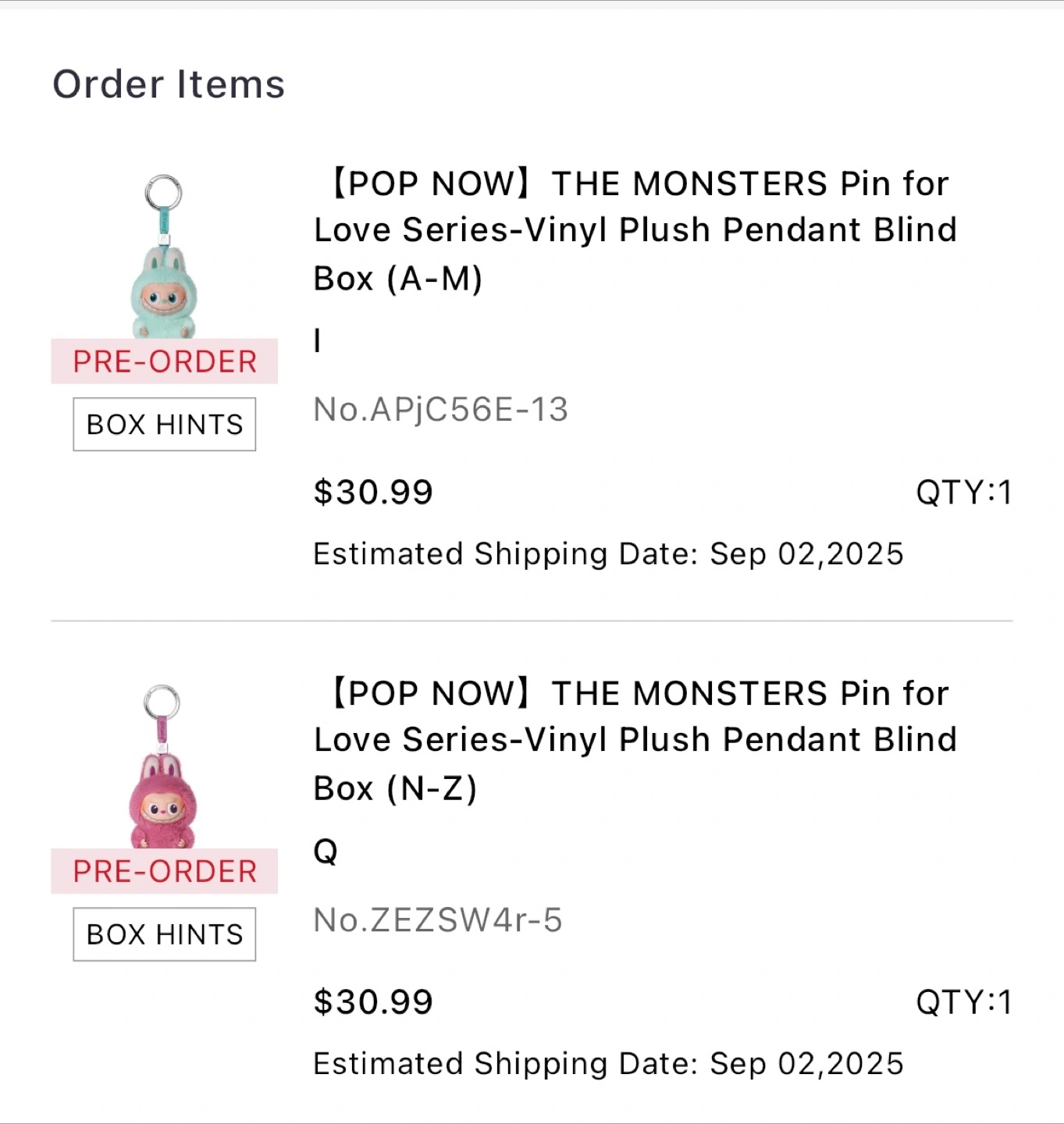1064x1124 pixels.
Task: Click BOX HINTS under the pink pendant
Action: click(x=165, y=934)
